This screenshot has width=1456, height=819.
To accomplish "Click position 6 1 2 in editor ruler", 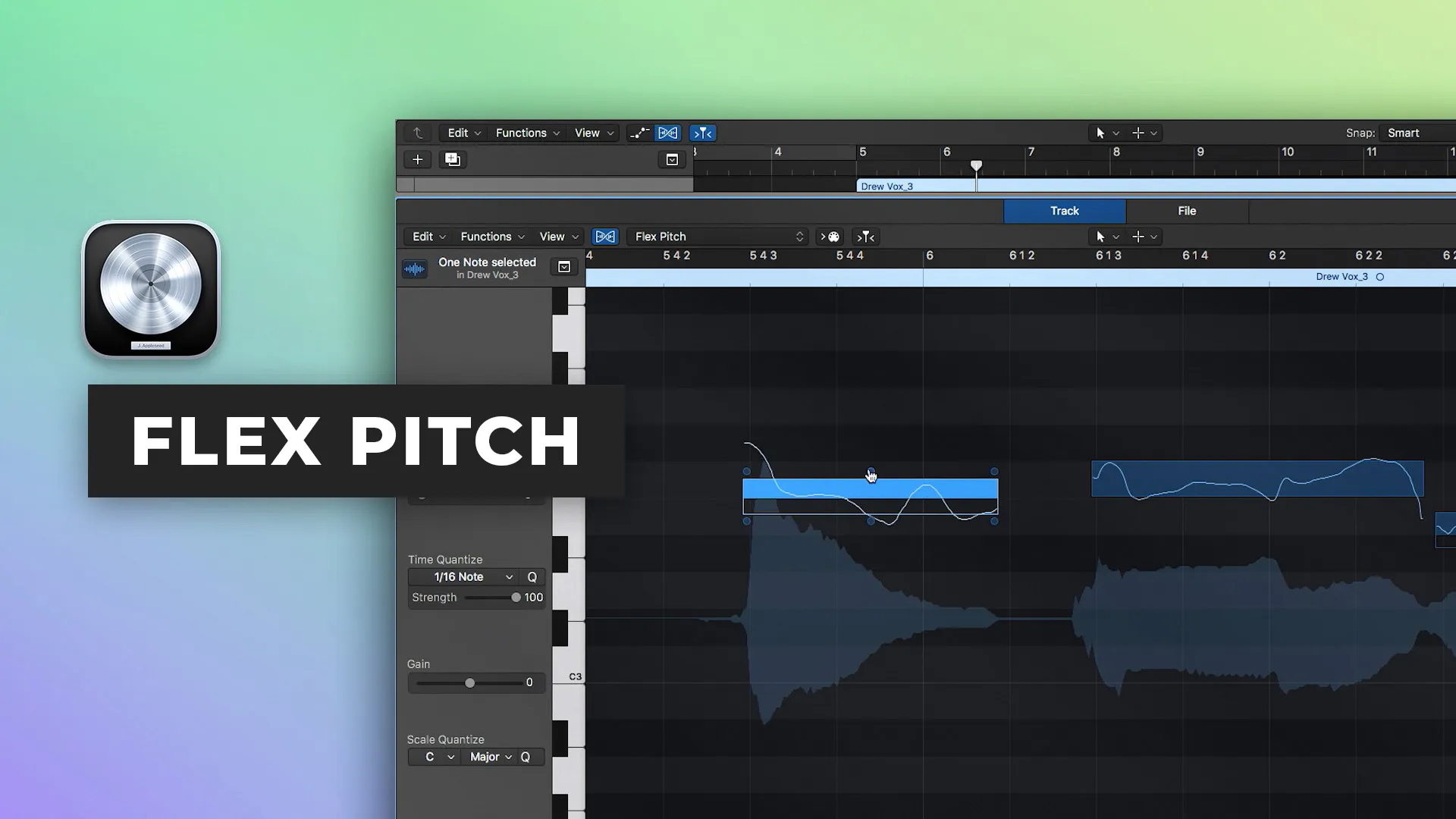I will (1021, 256).
